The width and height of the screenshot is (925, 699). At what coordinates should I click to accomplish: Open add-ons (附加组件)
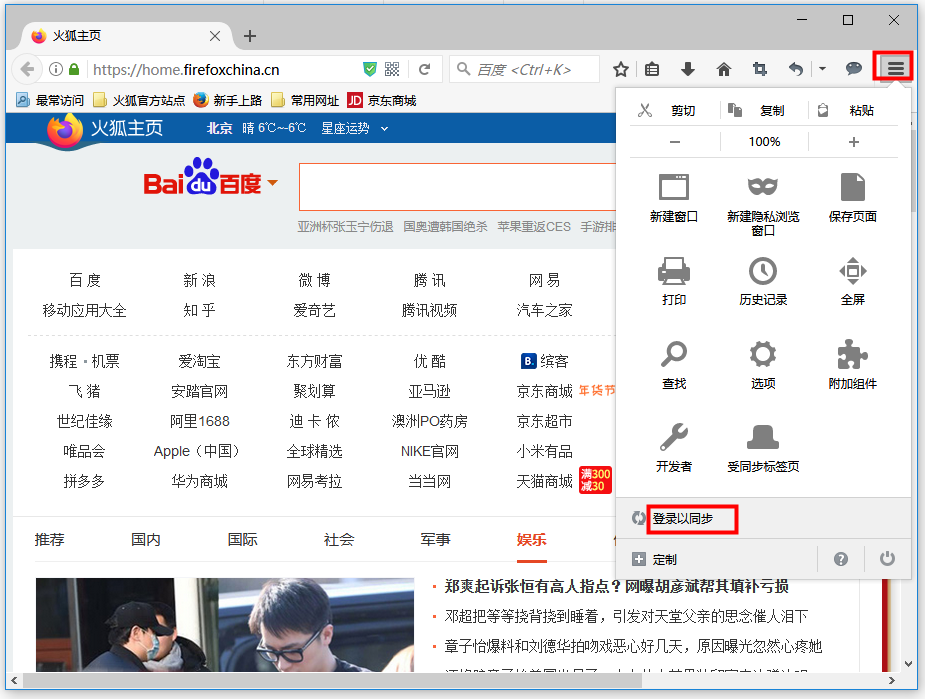[852, 365]
